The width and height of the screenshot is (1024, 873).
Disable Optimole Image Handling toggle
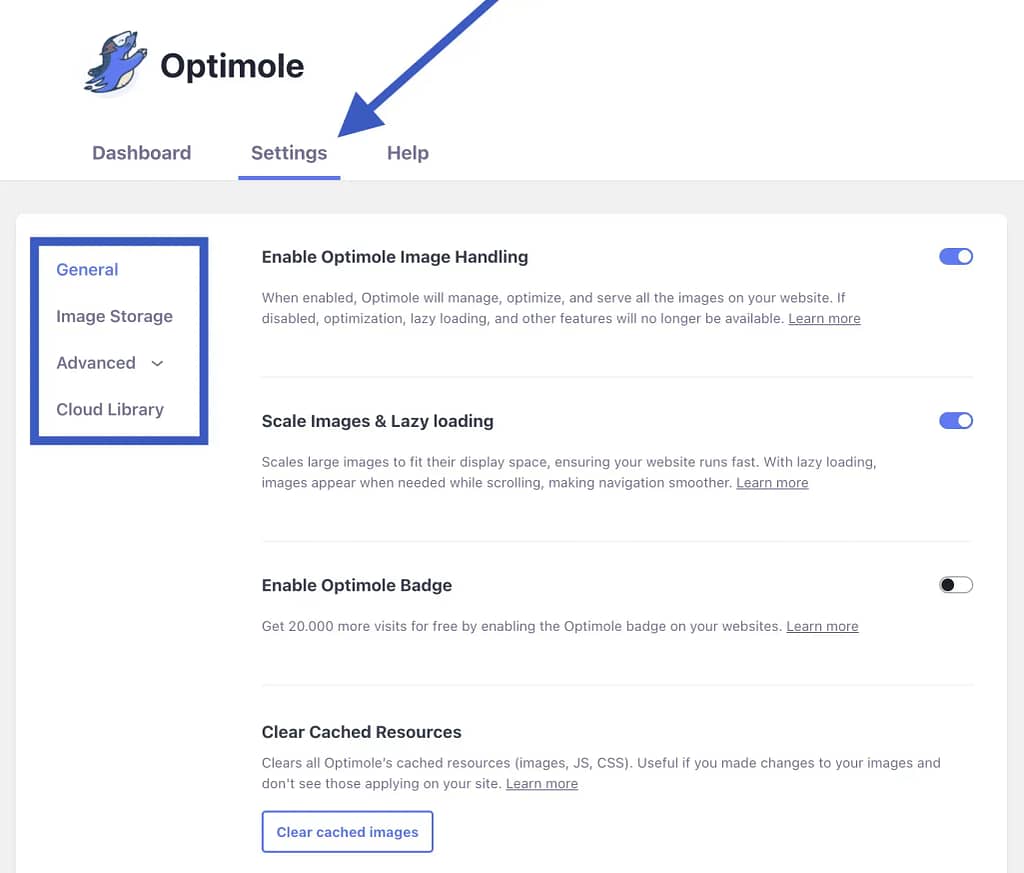[955, 257]
